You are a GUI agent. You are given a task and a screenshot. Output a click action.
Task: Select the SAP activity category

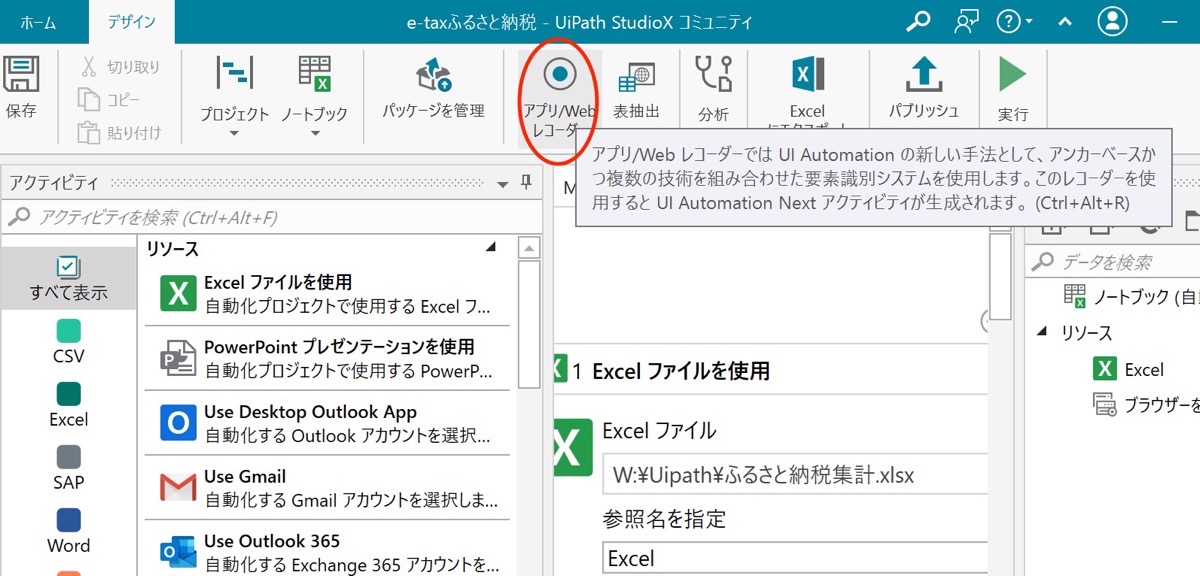(68, 469)
